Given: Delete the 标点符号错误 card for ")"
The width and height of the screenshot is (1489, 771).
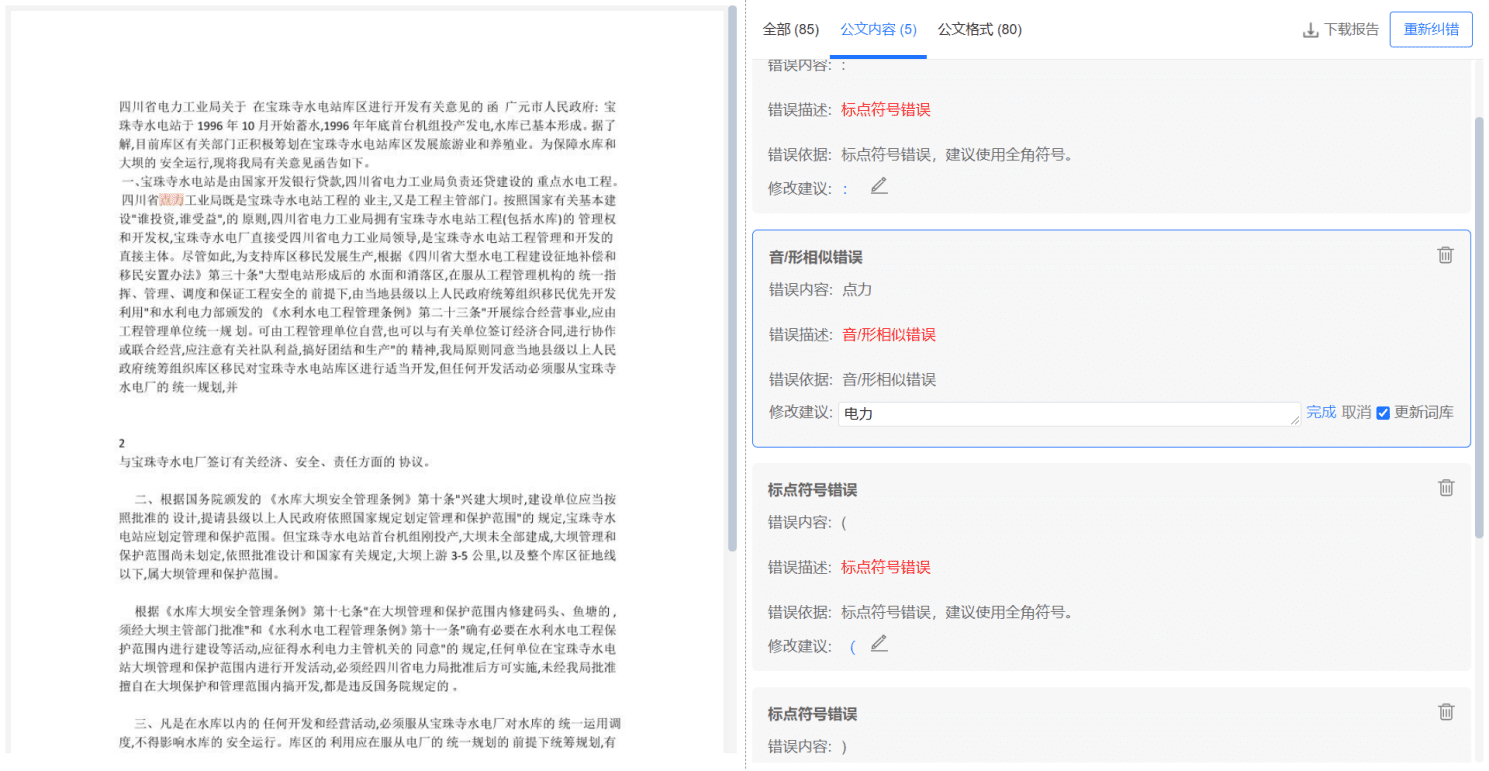Looking at the screenshot, I should pyautogui.click(x=1446, y=712).
